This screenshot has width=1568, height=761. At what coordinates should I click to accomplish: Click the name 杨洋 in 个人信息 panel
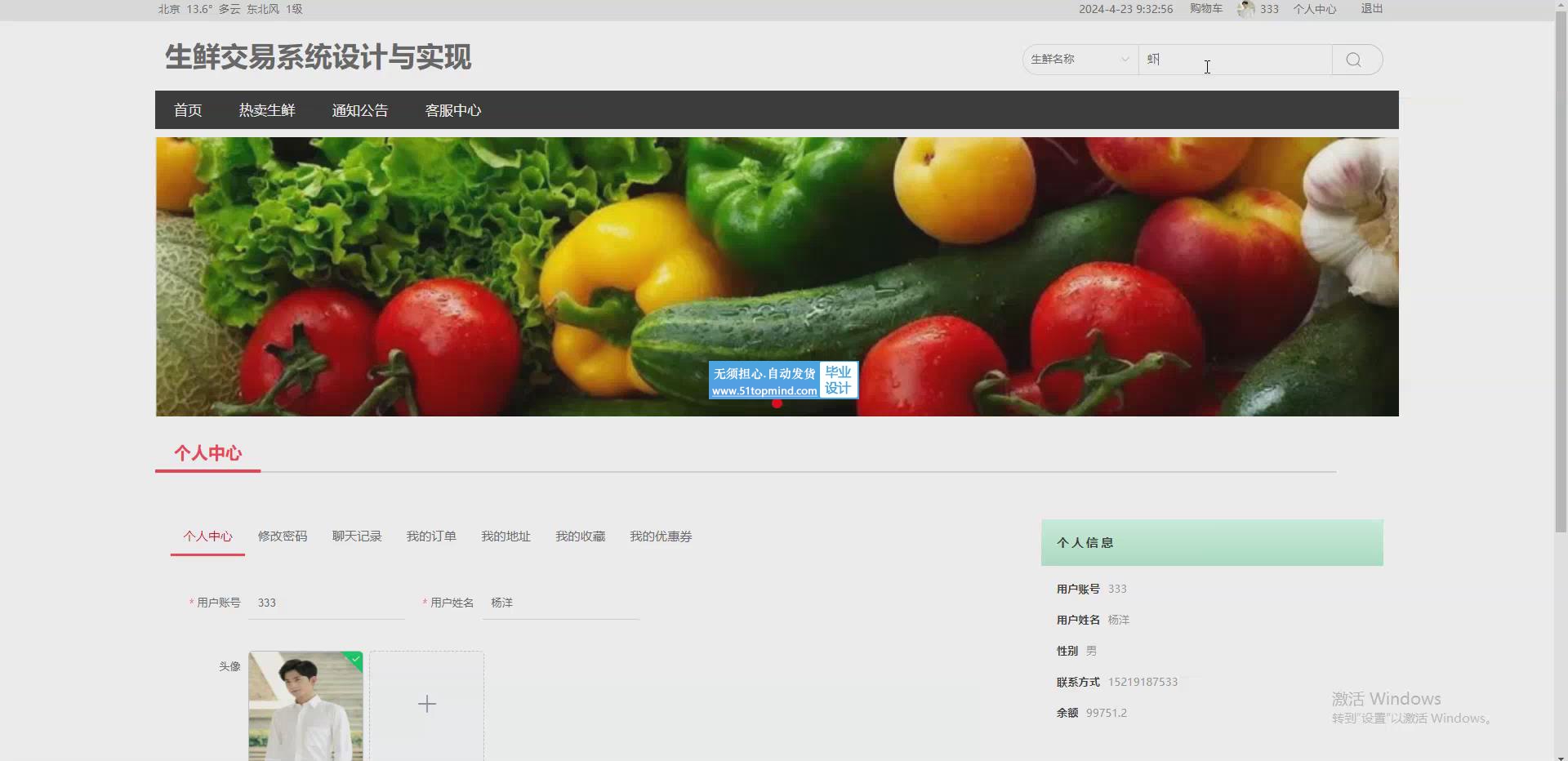click(x=1119, y=620)
